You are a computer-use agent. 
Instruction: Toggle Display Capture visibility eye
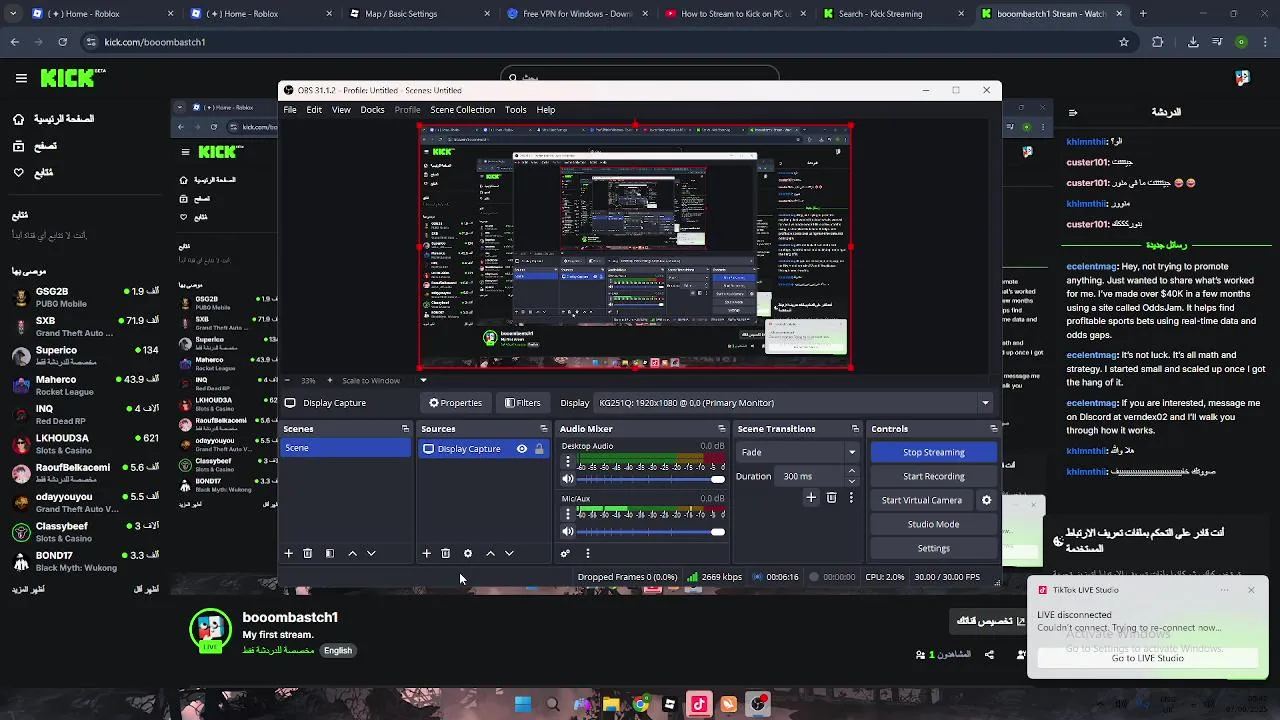[521, 449]
